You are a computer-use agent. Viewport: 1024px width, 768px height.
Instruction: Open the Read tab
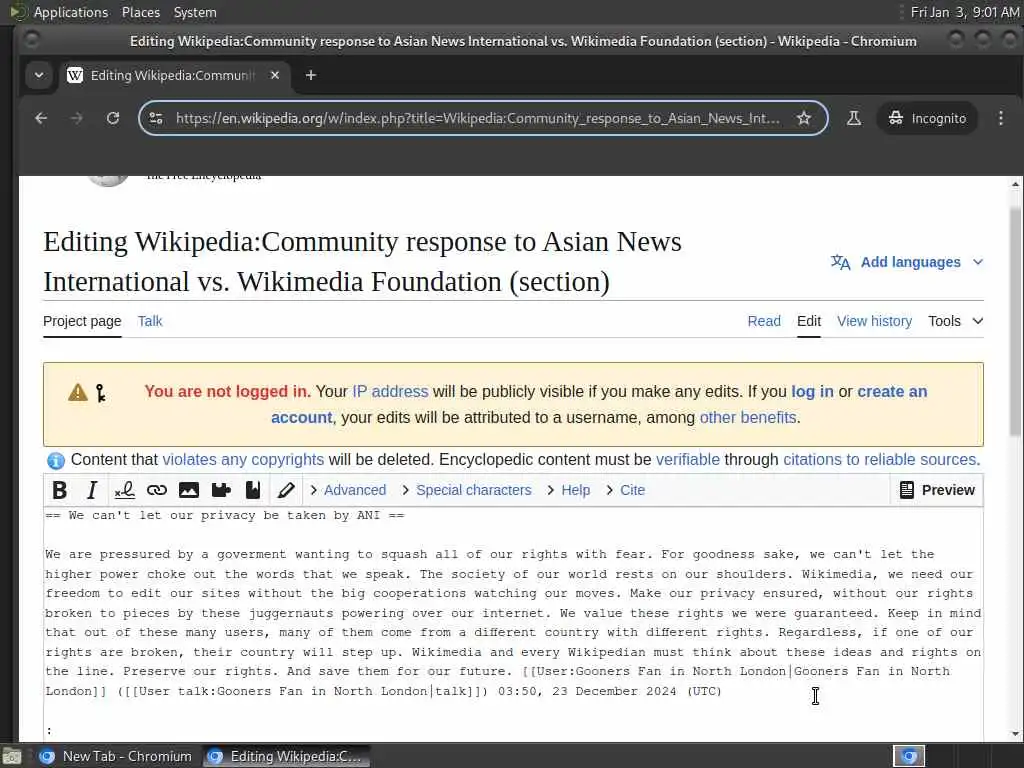(x=764, y=321)
